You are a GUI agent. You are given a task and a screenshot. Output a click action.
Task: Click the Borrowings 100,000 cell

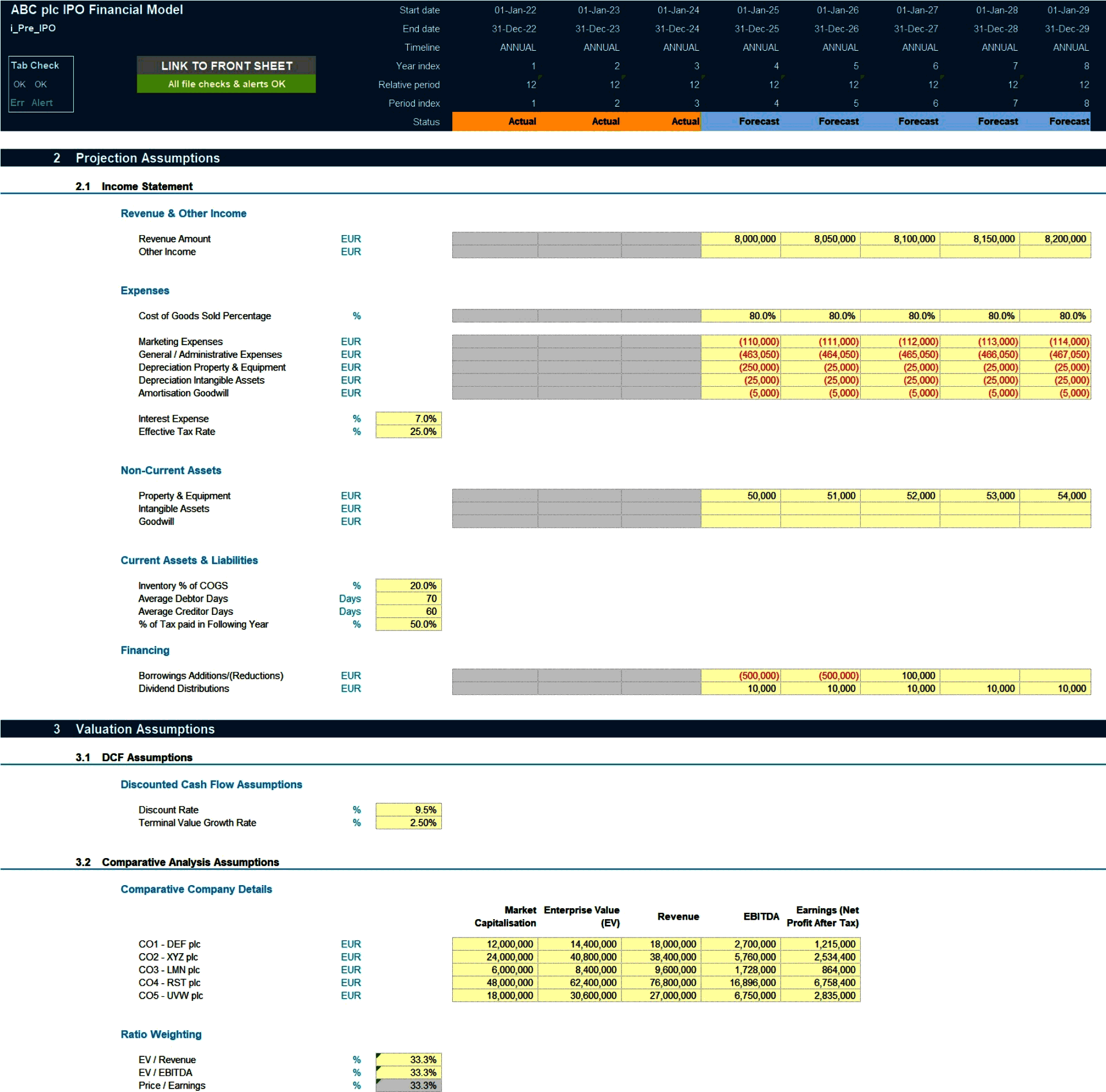[x=900, y=676]
